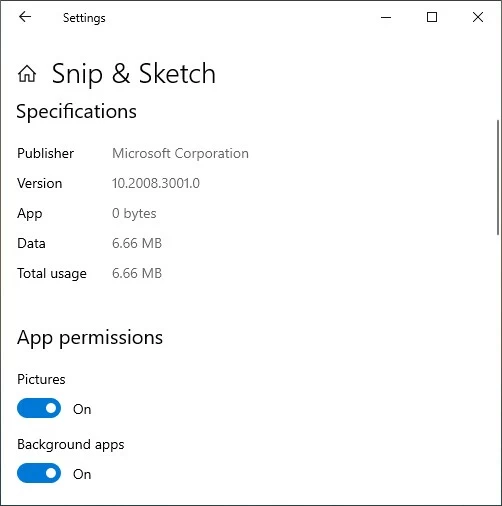Click the Specifications heading
Screen dimensions: 502x506
[x=77, y=111]
